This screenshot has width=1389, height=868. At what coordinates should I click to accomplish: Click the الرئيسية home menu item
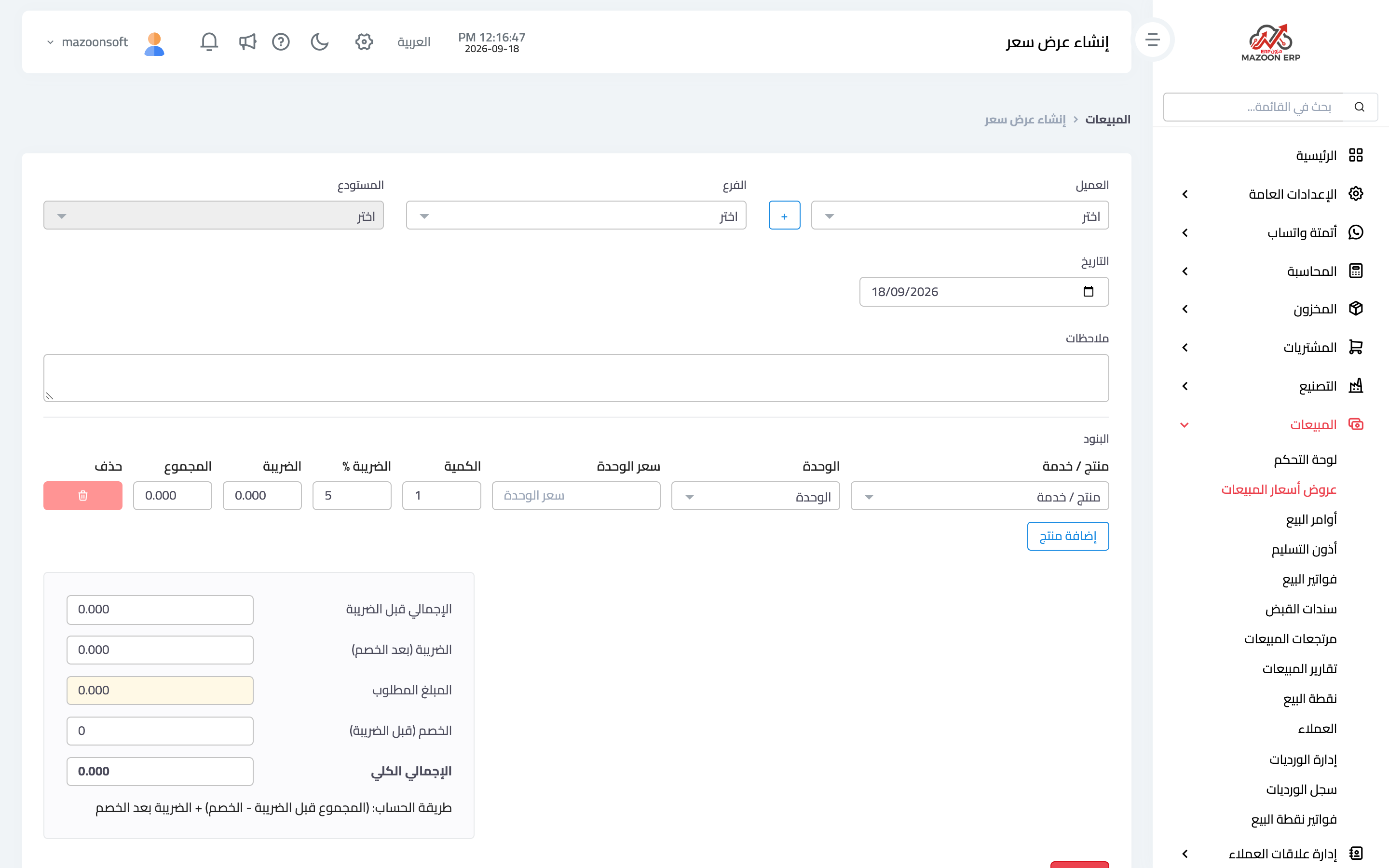1316,156
